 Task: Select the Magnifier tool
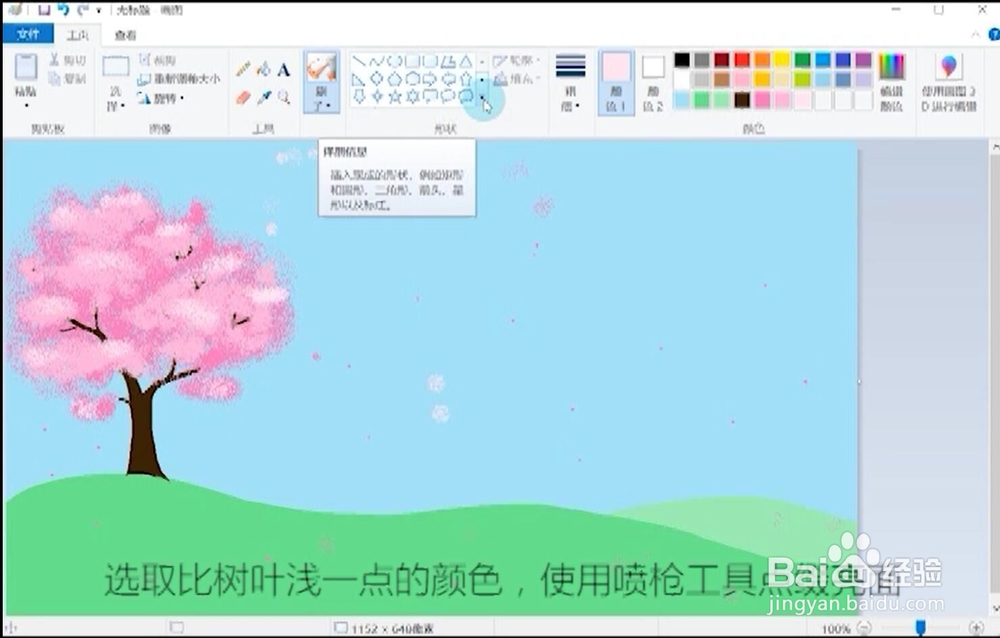tap(284, 97)
